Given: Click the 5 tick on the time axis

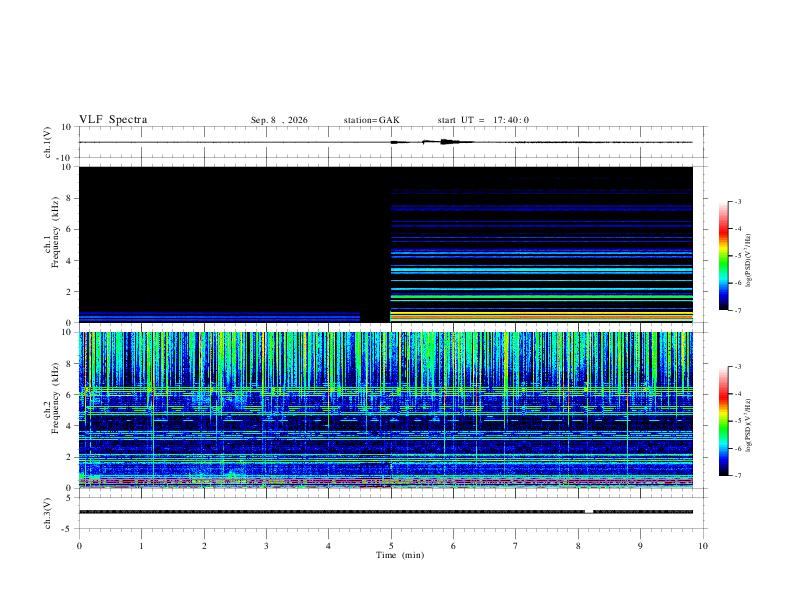Looking at the screenshot, I should point(391,546).
